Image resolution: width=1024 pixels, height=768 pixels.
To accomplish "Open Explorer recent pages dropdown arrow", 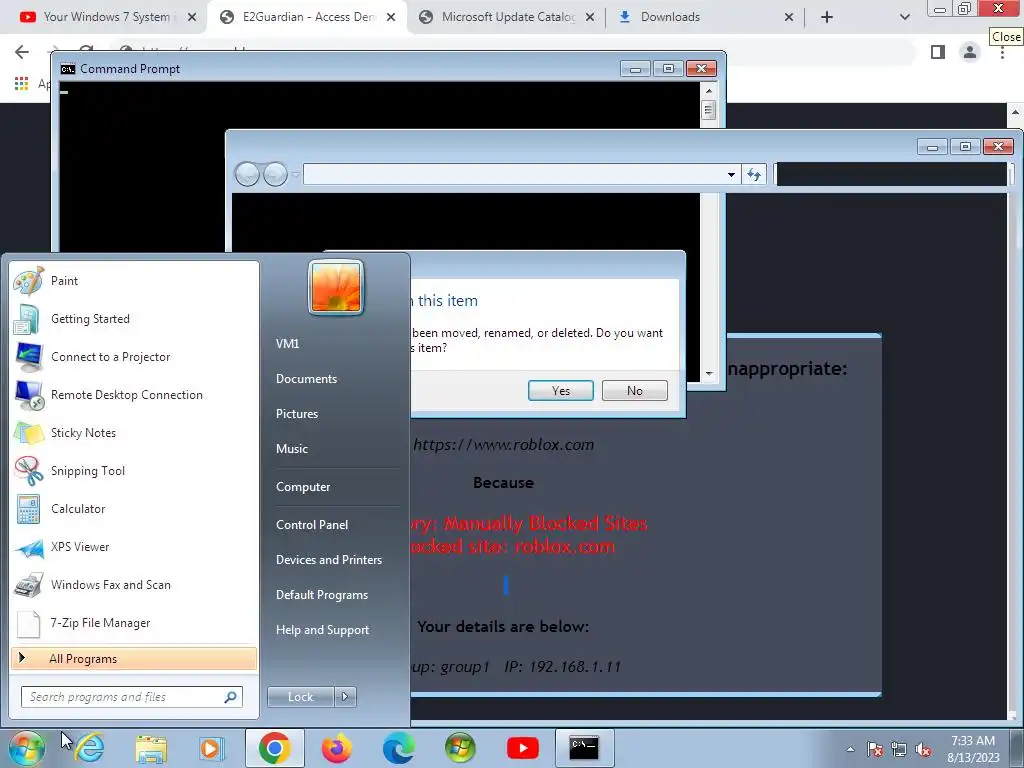I will point(295,174).
